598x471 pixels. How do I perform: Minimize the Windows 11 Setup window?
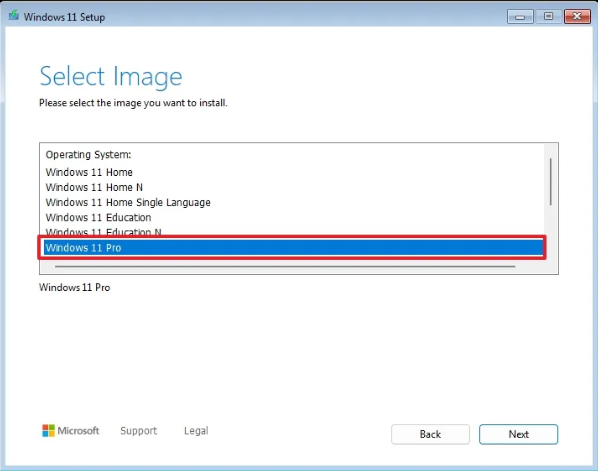520,17
